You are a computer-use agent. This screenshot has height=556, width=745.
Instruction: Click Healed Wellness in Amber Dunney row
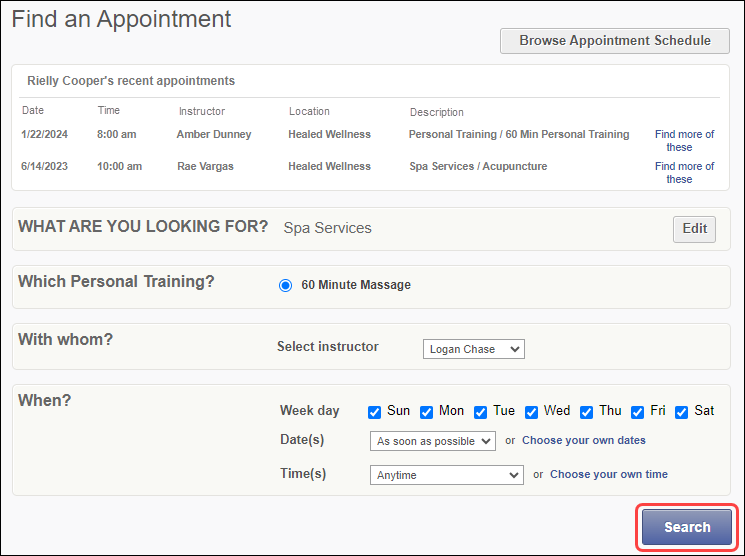(x=329, y=134)
